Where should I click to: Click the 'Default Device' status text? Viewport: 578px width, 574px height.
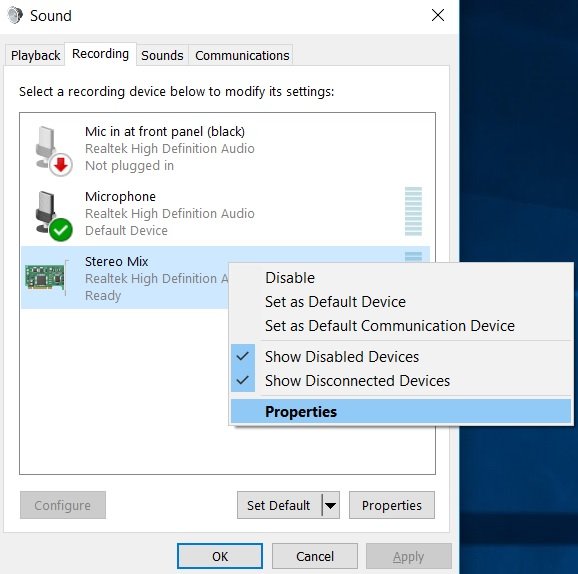pyautogui.click(x=126, y=231)
